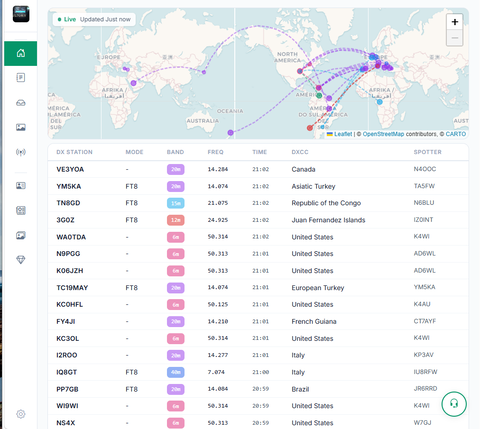Select the red marker off southern South America
The image size is (480, 429).
[x=310, y=128]
